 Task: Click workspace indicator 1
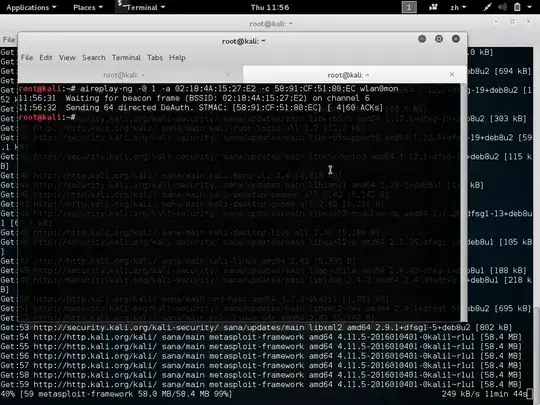409,7
